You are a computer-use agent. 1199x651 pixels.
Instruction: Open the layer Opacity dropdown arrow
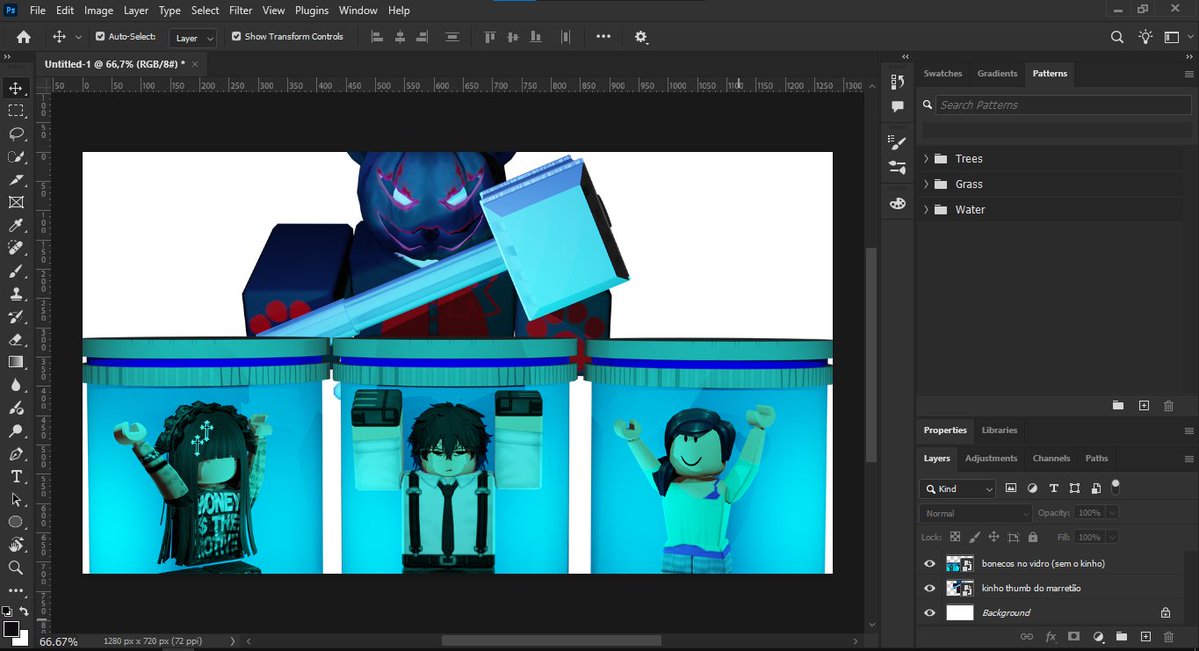[x=1113, y=513]
